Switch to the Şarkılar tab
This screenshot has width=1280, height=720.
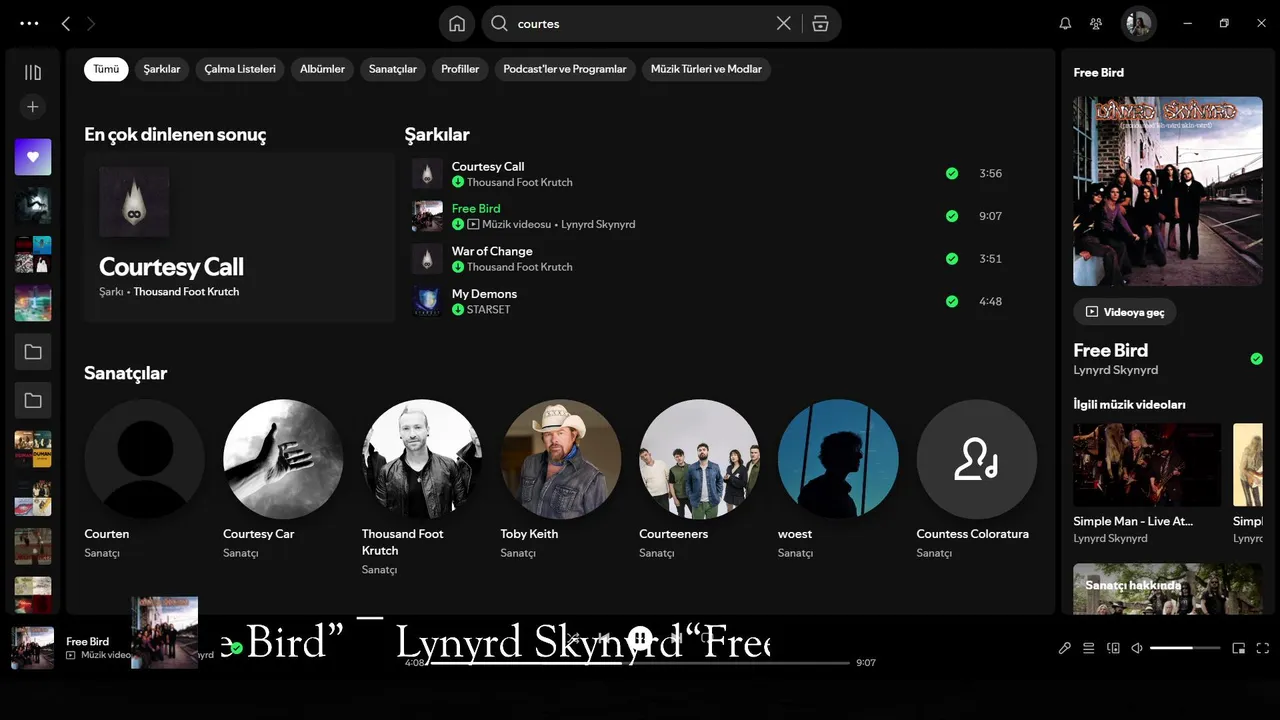pyautogui.click(x=162, y=69)
